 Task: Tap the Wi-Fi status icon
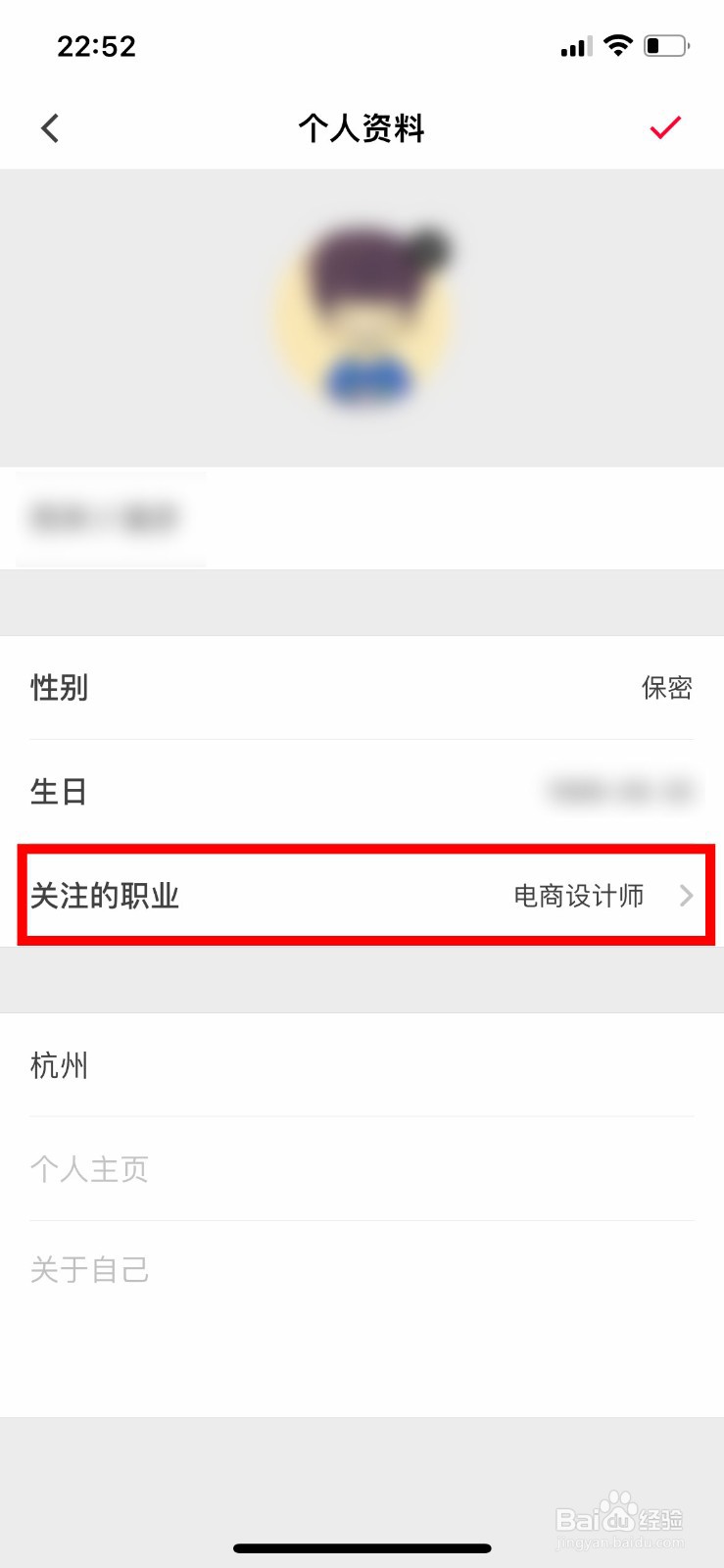618,45
